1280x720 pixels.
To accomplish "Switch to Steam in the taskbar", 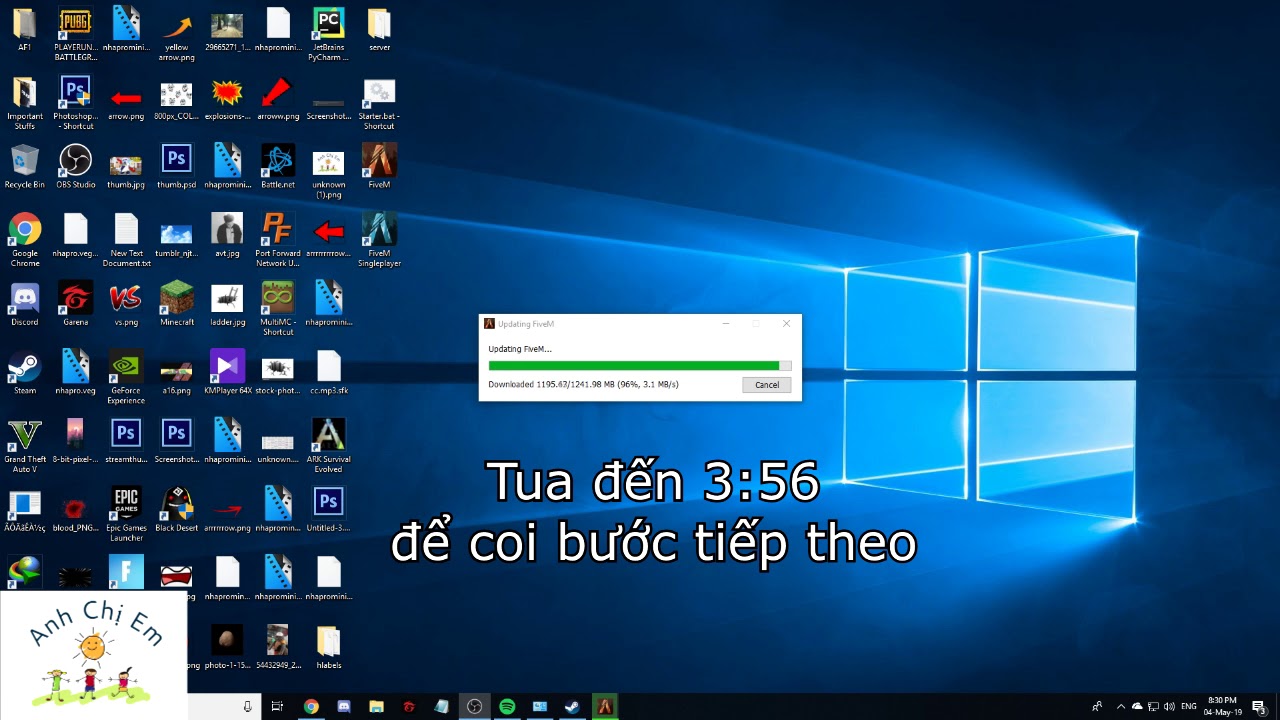I will [572, 706].
